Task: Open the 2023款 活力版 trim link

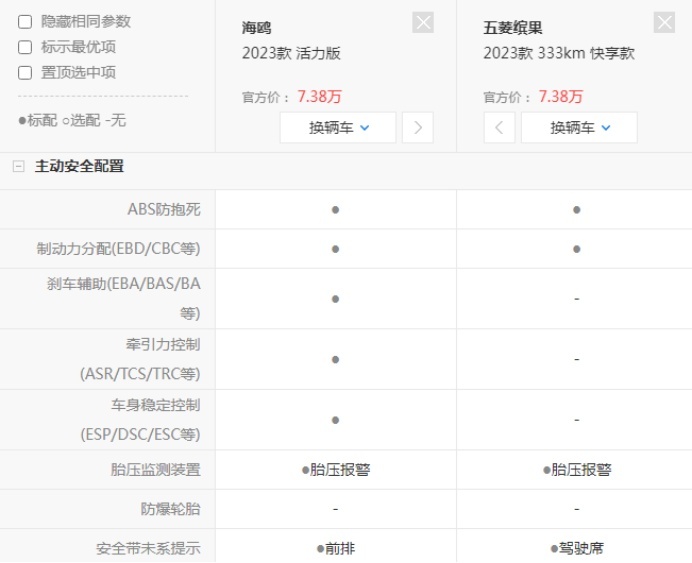Action: (291, 53)
